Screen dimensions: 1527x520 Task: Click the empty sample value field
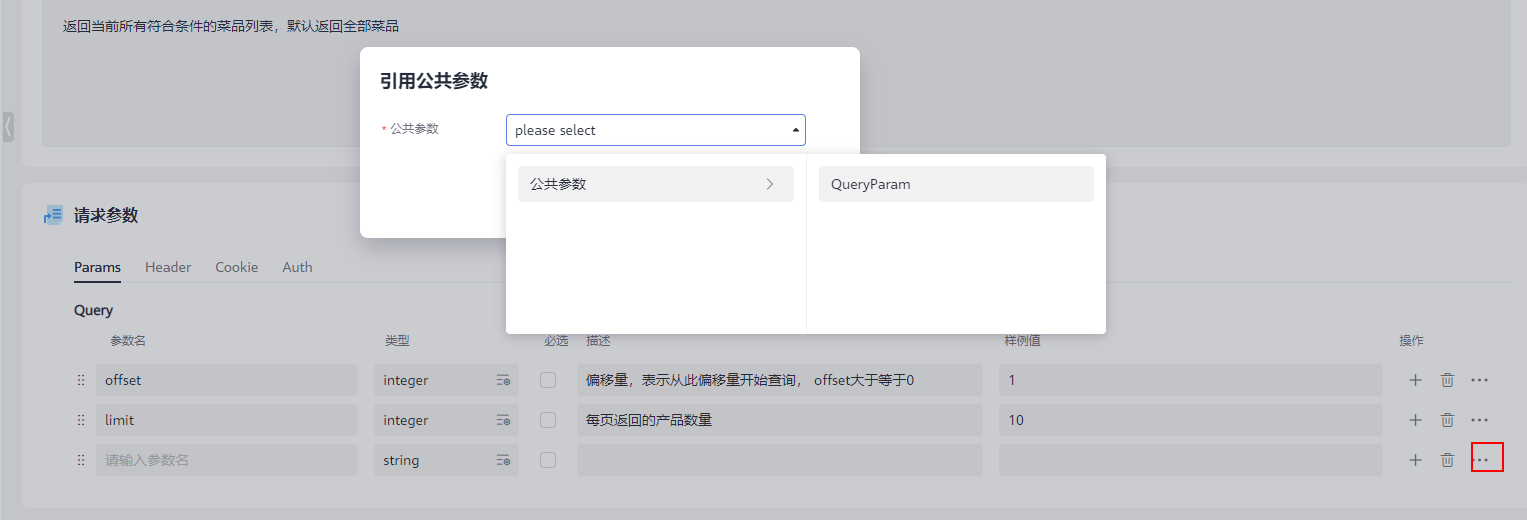point(1190,460)
